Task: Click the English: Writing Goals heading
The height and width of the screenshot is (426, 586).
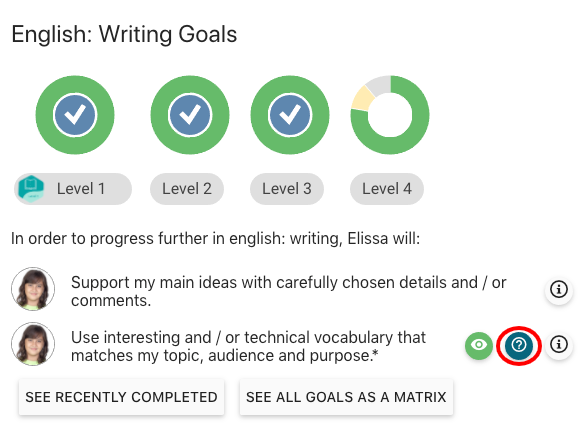Action: coord(124,34)
